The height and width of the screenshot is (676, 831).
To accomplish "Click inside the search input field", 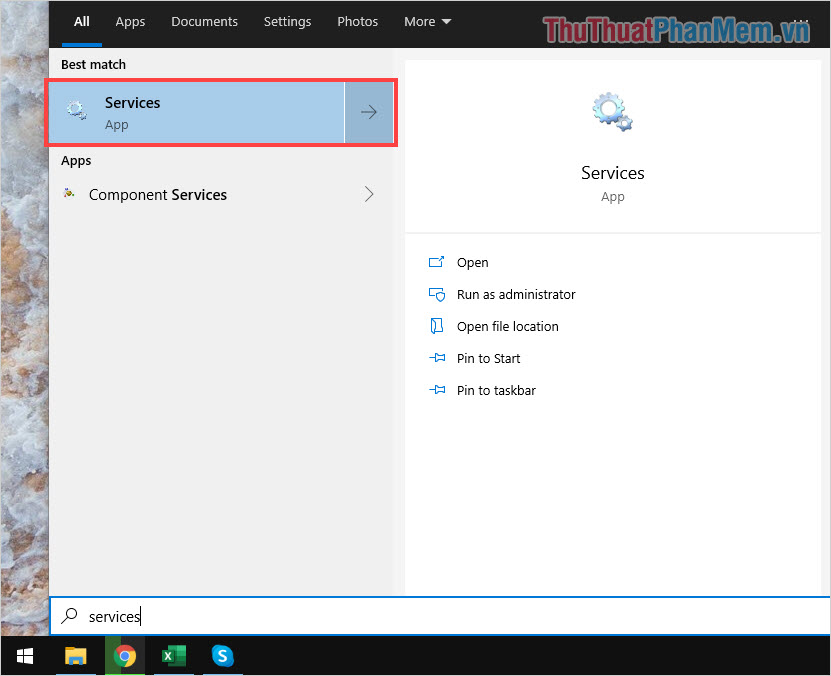I will click(300, 616).
